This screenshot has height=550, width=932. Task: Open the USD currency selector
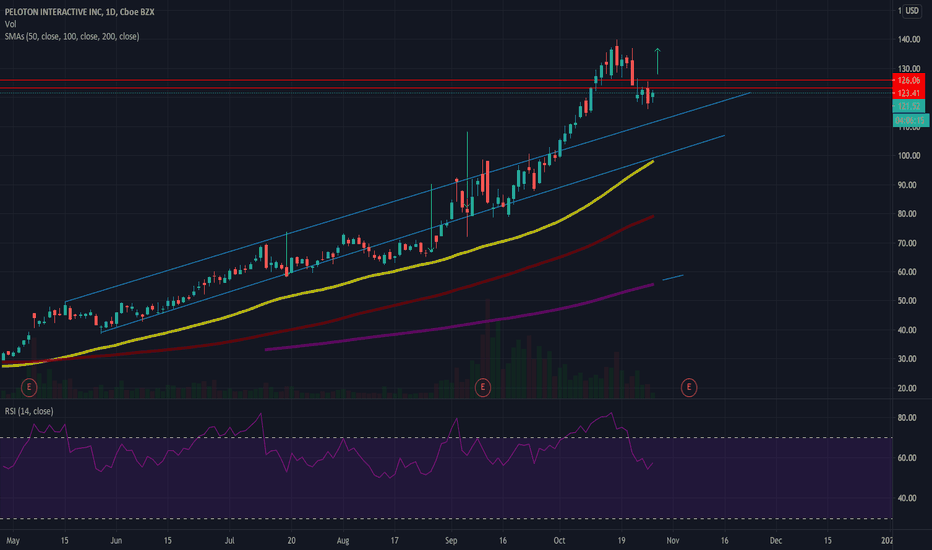[x=912, y=11]
